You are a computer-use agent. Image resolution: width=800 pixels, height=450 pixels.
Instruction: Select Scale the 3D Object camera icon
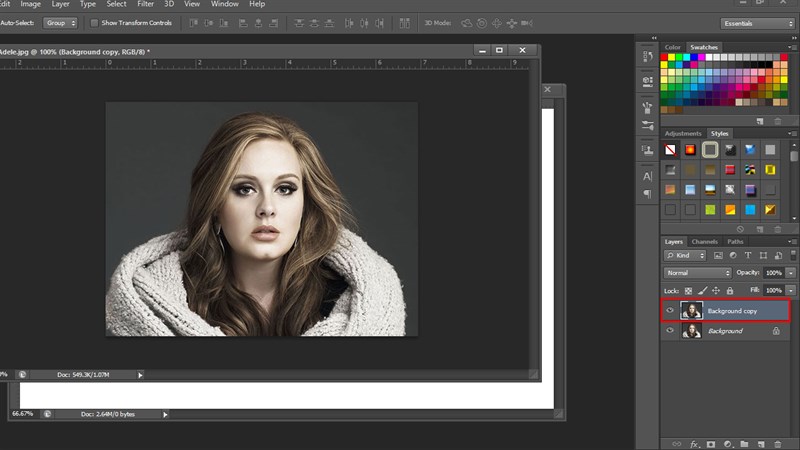coord(527,23)
